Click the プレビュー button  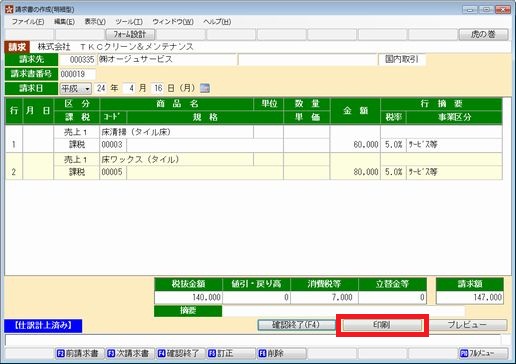pos(467,325)
